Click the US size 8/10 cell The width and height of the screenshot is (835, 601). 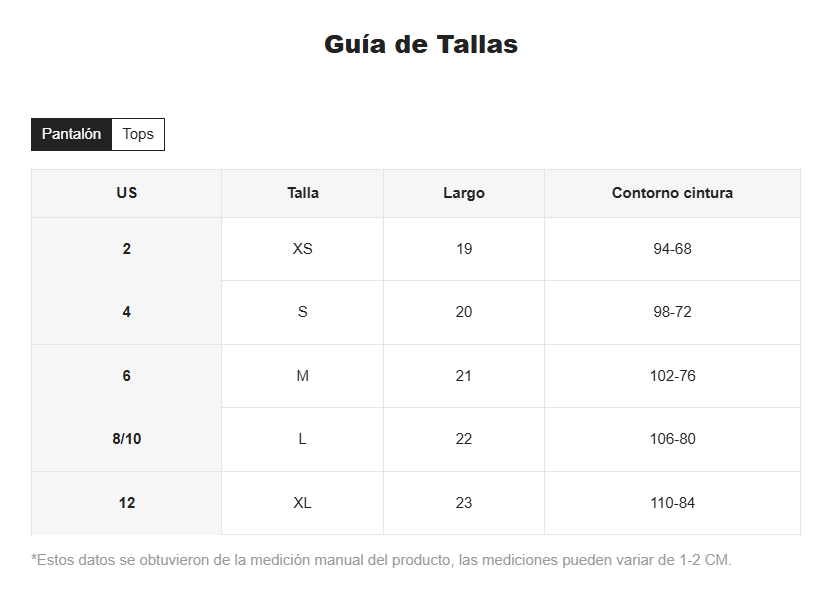[127, 439]
